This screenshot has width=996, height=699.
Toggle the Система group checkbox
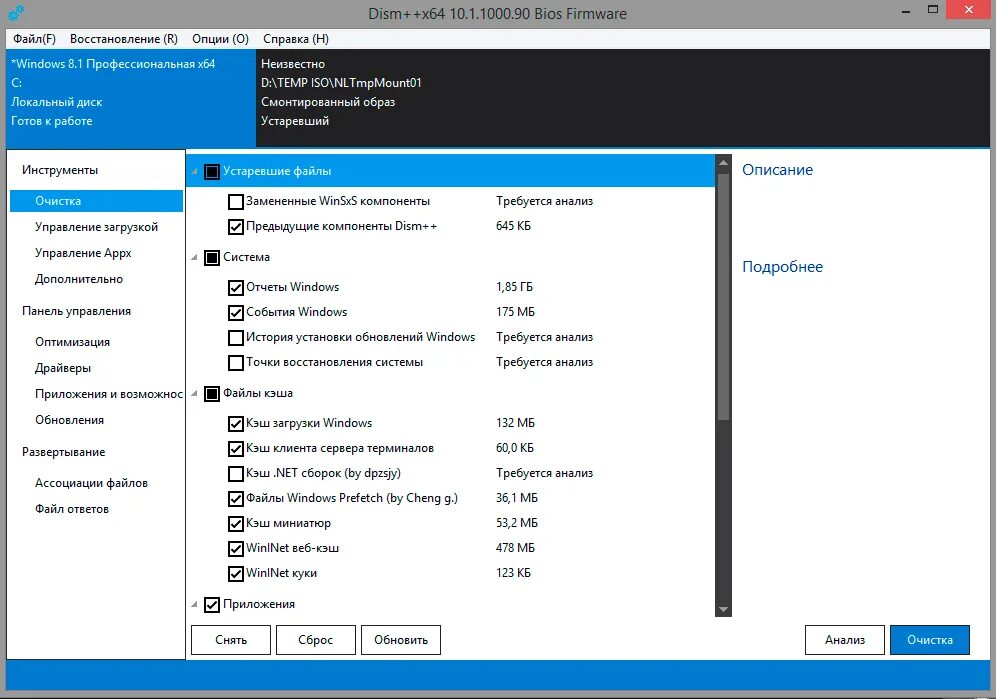(x=212, y=257)
